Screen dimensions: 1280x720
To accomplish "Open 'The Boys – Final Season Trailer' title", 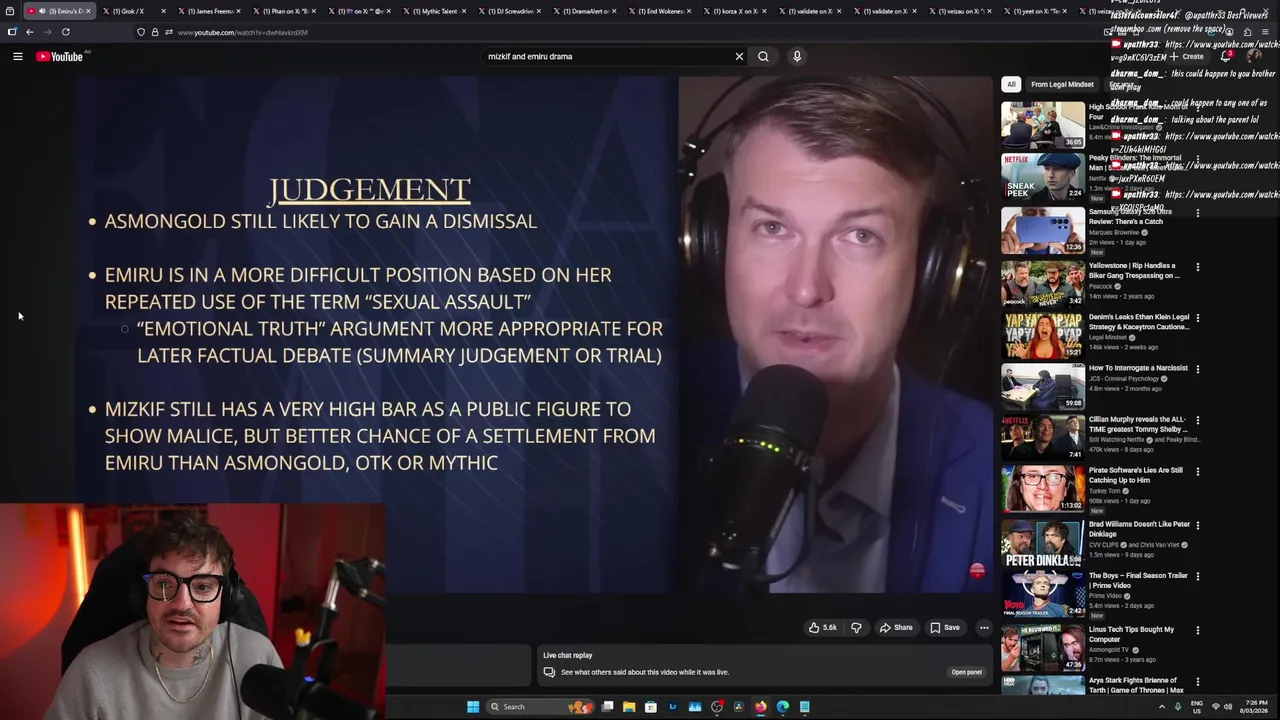I will click(1138, 581).
